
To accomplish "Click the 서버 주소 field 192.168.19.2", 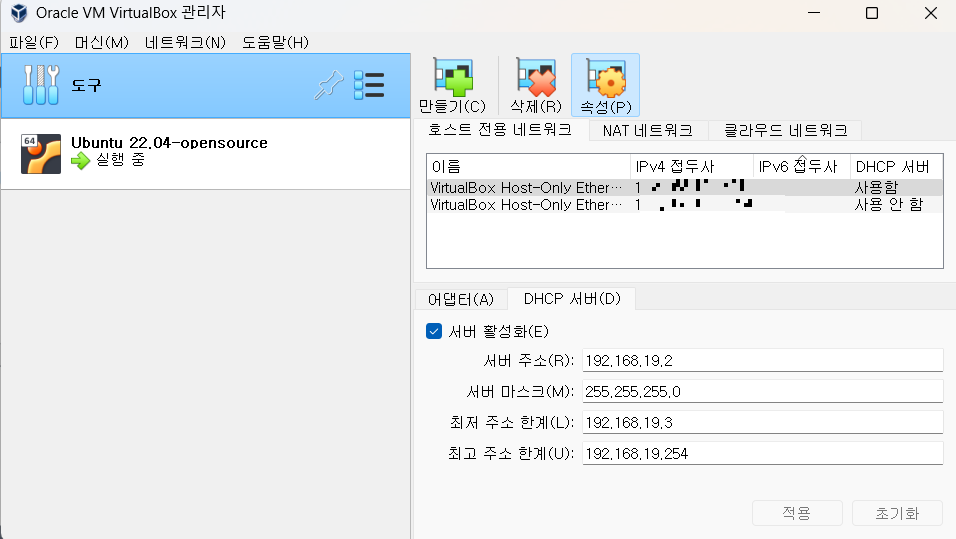I will coord(763,360).
